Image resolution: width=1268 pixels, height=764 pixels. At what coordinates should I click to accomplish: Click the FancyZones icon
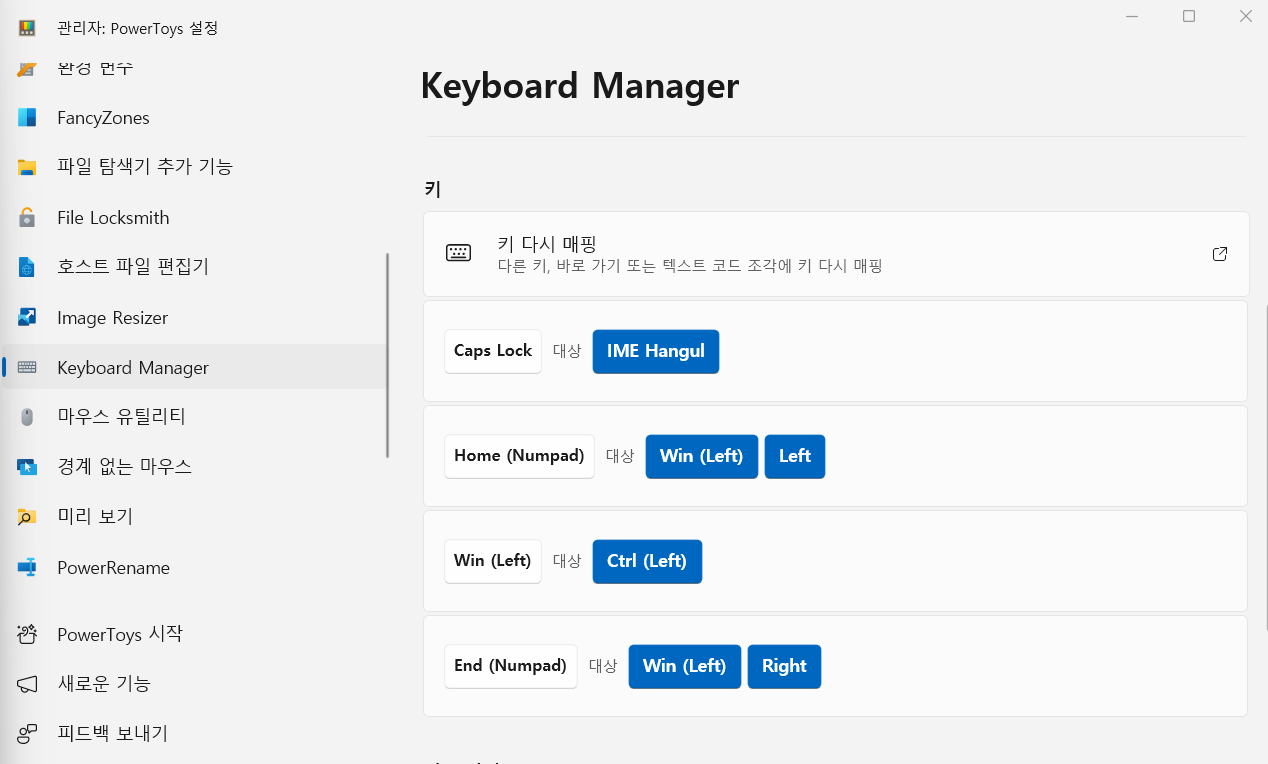pyautogui.click(x=27, y=118)
